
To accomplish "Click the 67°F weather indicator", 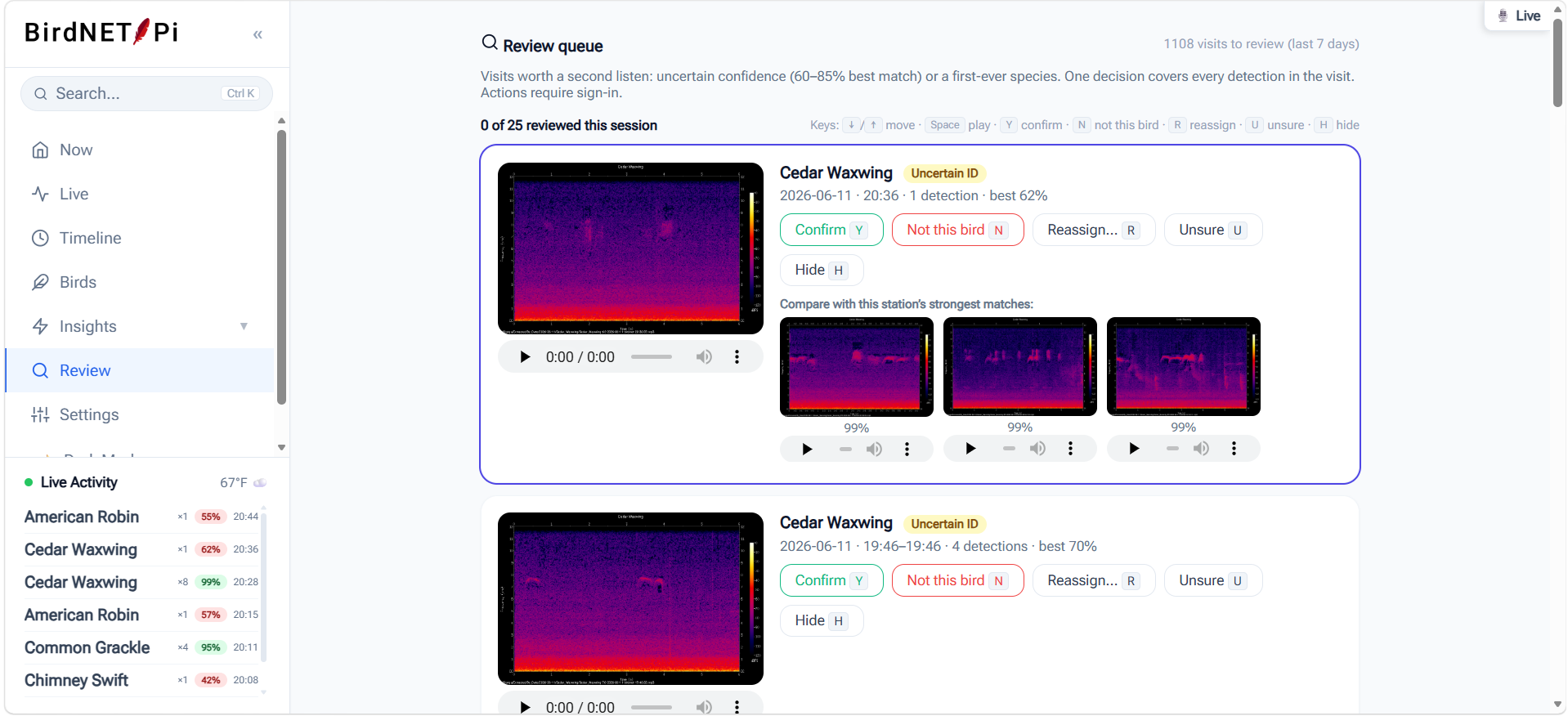I will click(x=243, y=482).
